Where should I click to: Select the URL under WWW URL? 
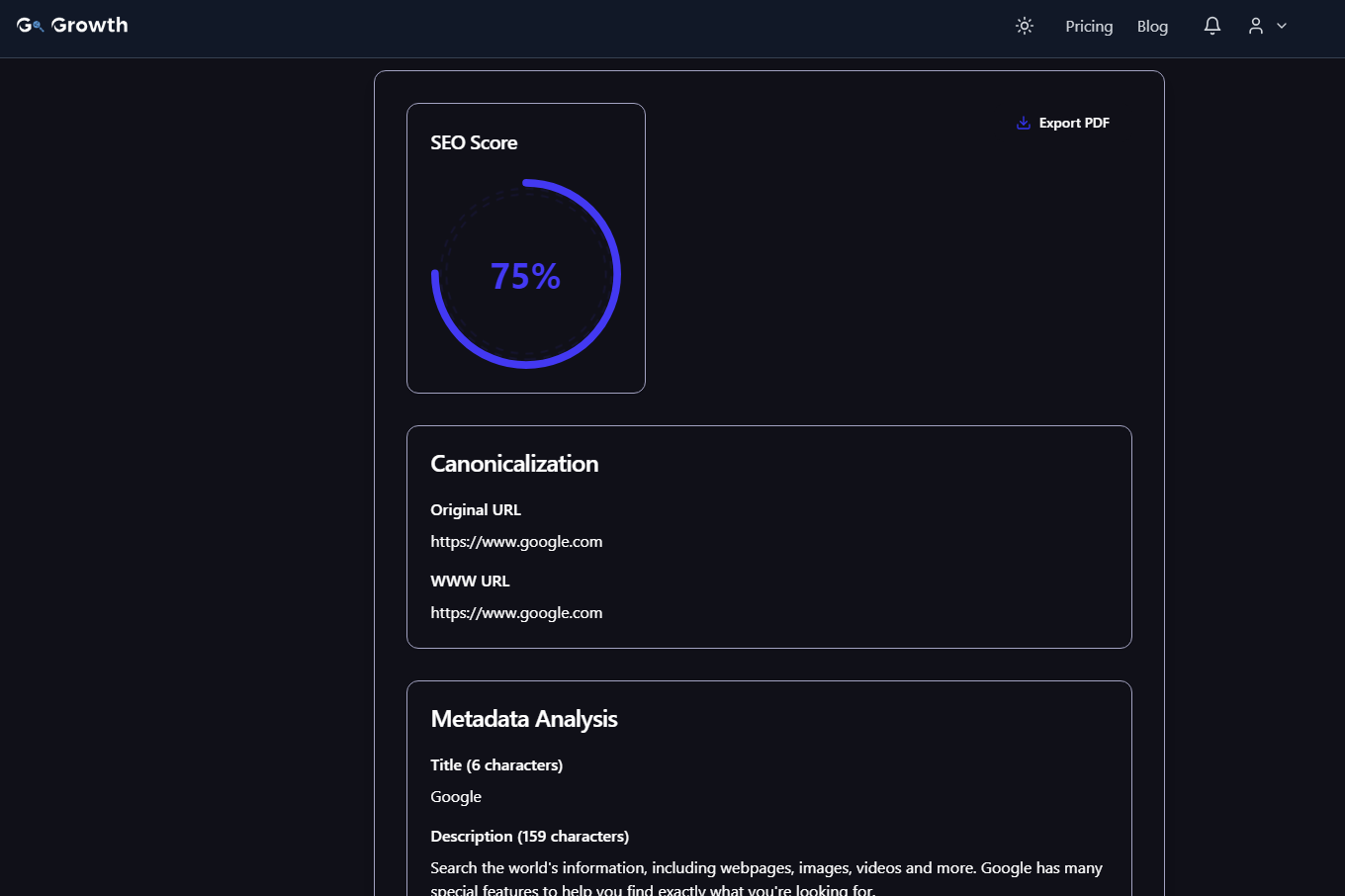click(x=516, y=613)
